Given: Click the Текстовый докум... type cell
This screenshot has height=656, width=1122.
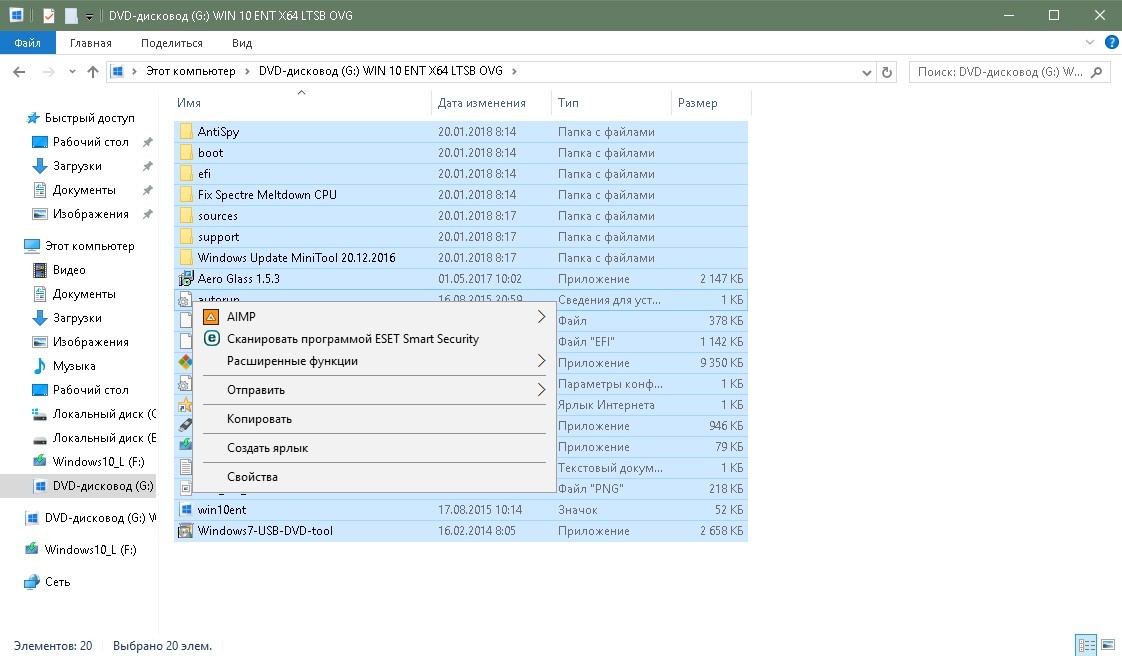Looking at the screenshot, I should tap(610, 468).
